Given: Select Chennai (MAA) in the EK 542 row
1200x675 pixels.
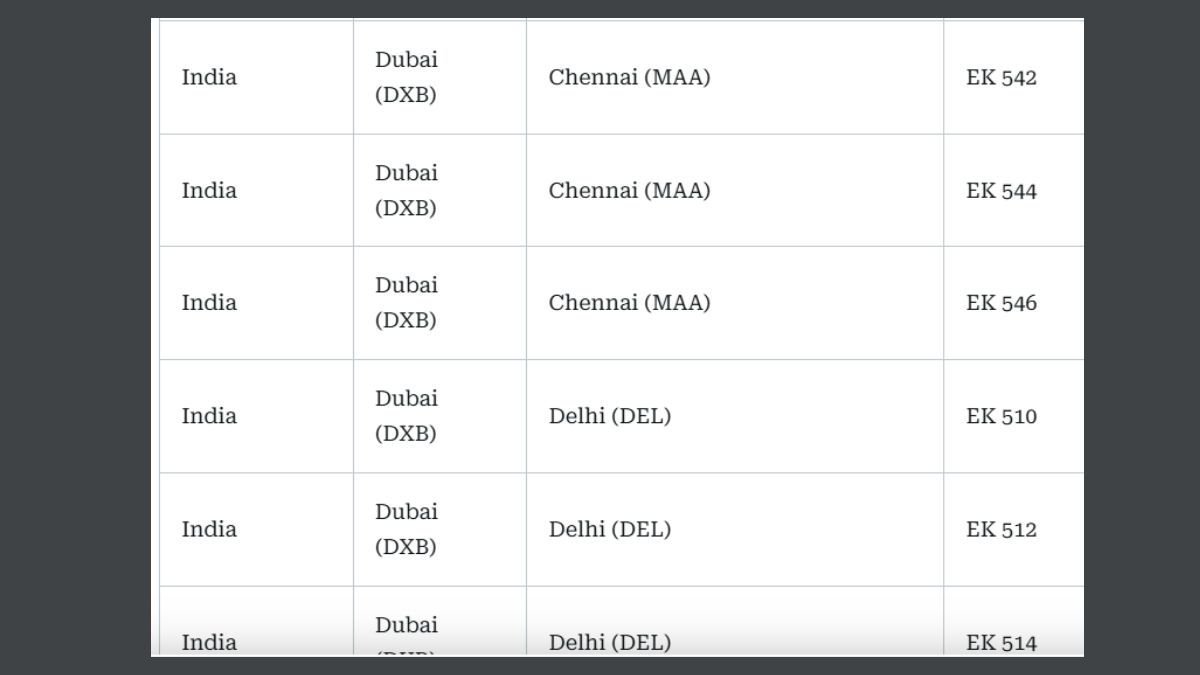Looking at the screenshot, I should (629, 78).
